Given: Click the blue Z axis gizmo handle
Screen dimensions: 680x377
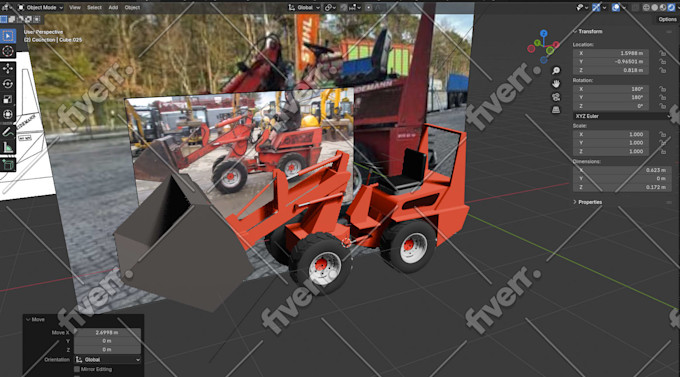Looking at the screenshot, I should (544, 33).
